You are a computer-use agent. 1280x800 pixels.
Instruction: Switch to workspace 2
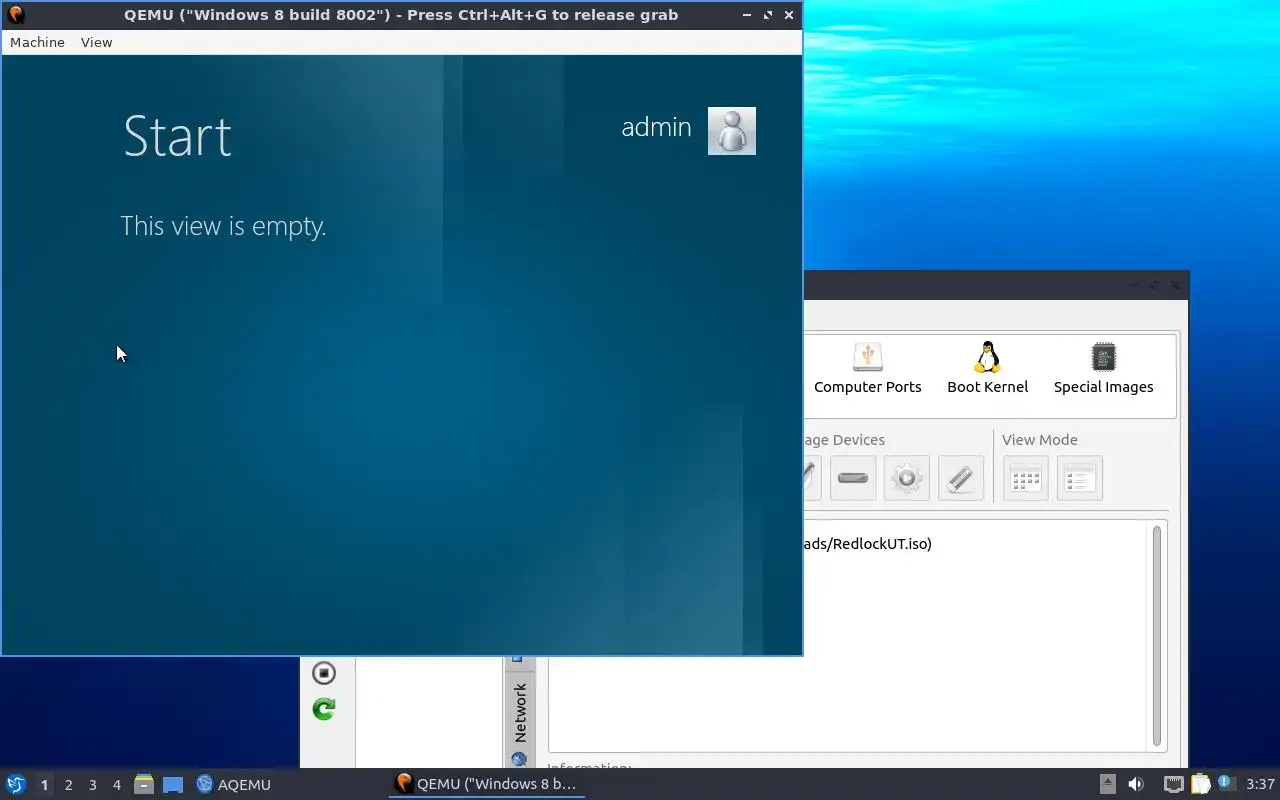click(x=68, y=785)
